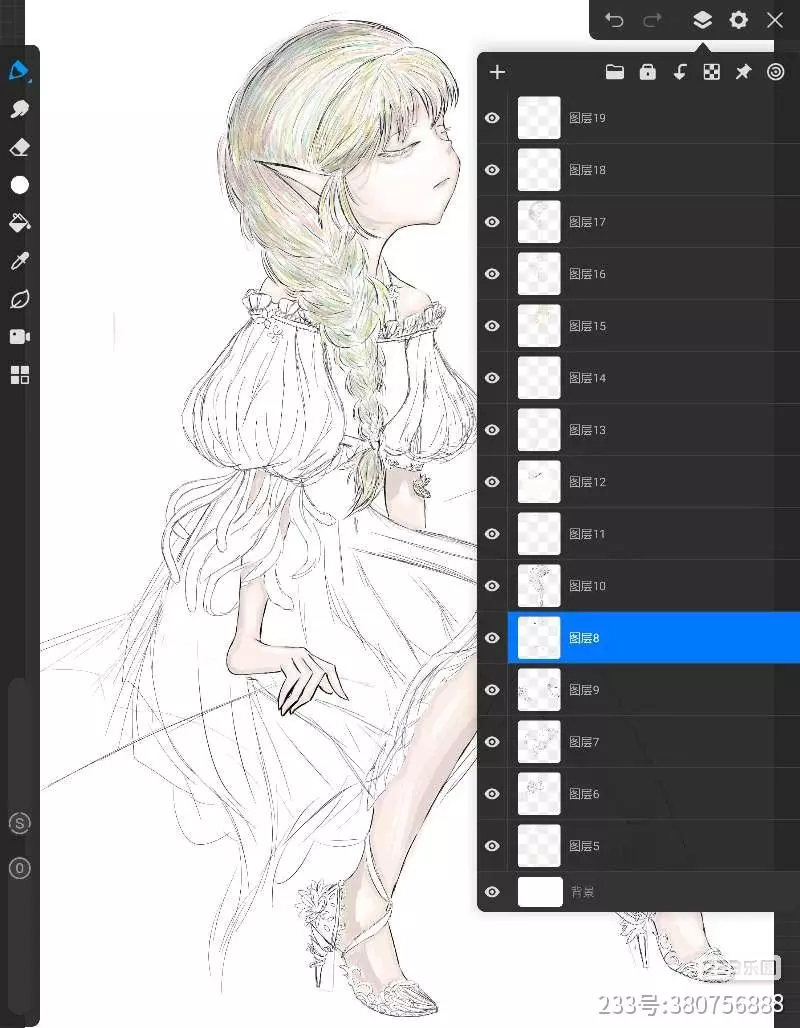Toggle visibility of layer 图层12
Screen dimensions: 800x1028
[492, 482]
